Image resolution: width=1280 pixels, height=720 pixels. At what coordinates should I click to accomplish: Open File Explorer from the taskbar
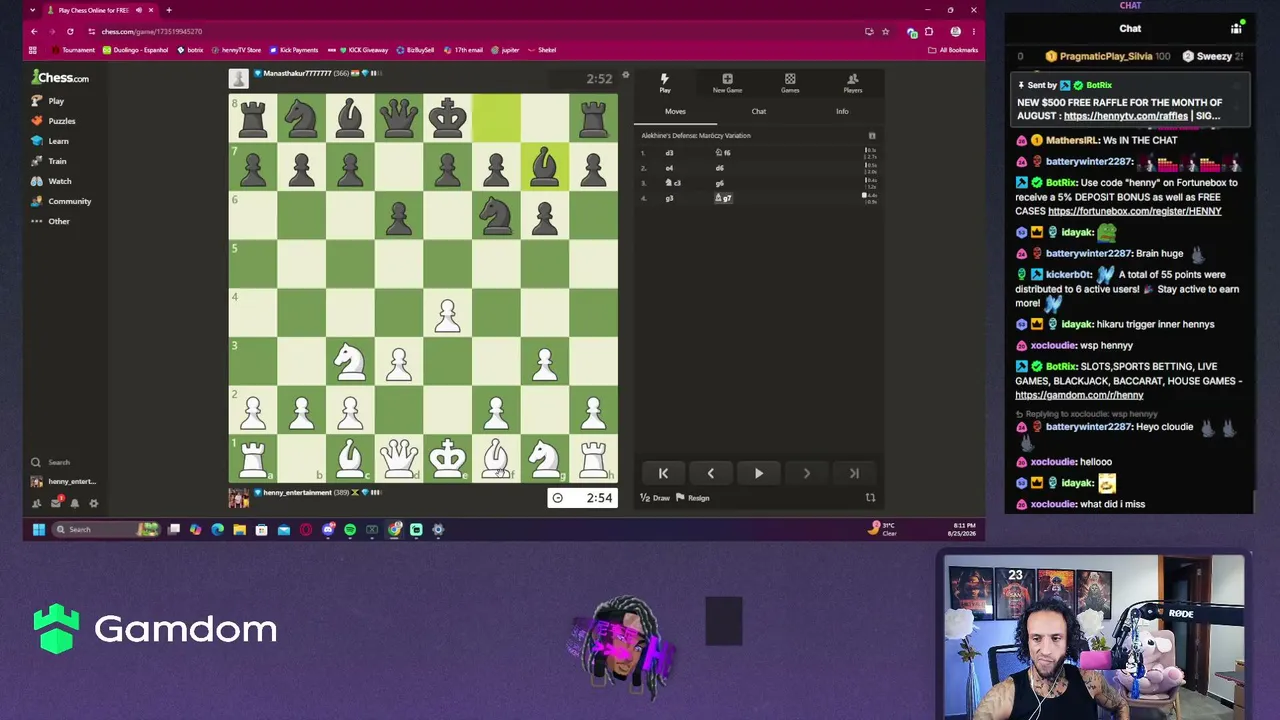click(240, 529)
